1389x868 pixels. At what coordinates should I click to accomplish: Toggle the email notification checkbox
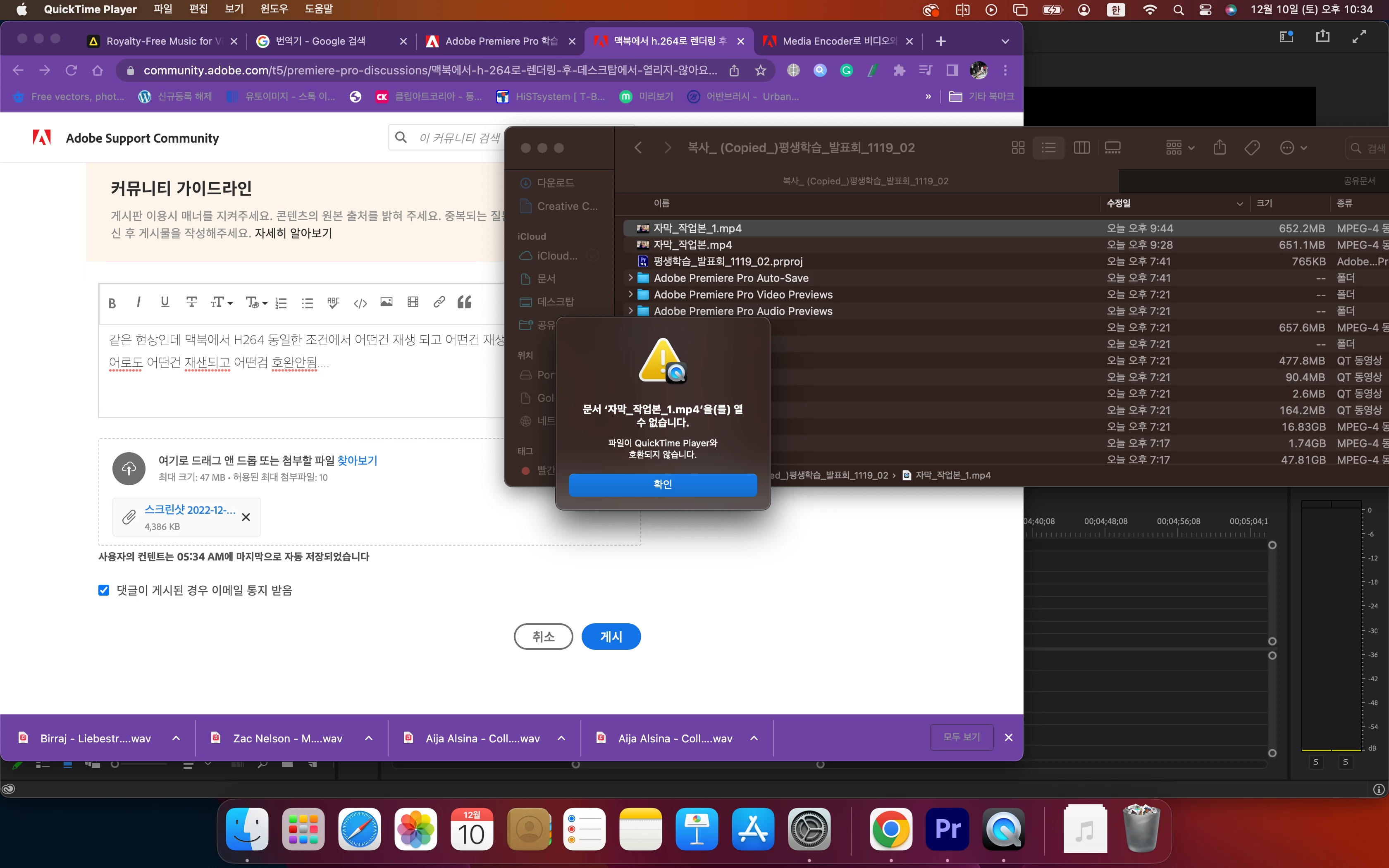click(104, 590)
